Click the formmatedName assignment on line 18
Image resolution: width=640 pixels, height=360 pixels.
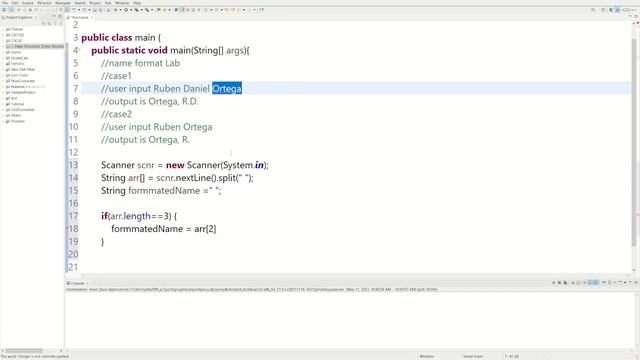coord(164,229)
